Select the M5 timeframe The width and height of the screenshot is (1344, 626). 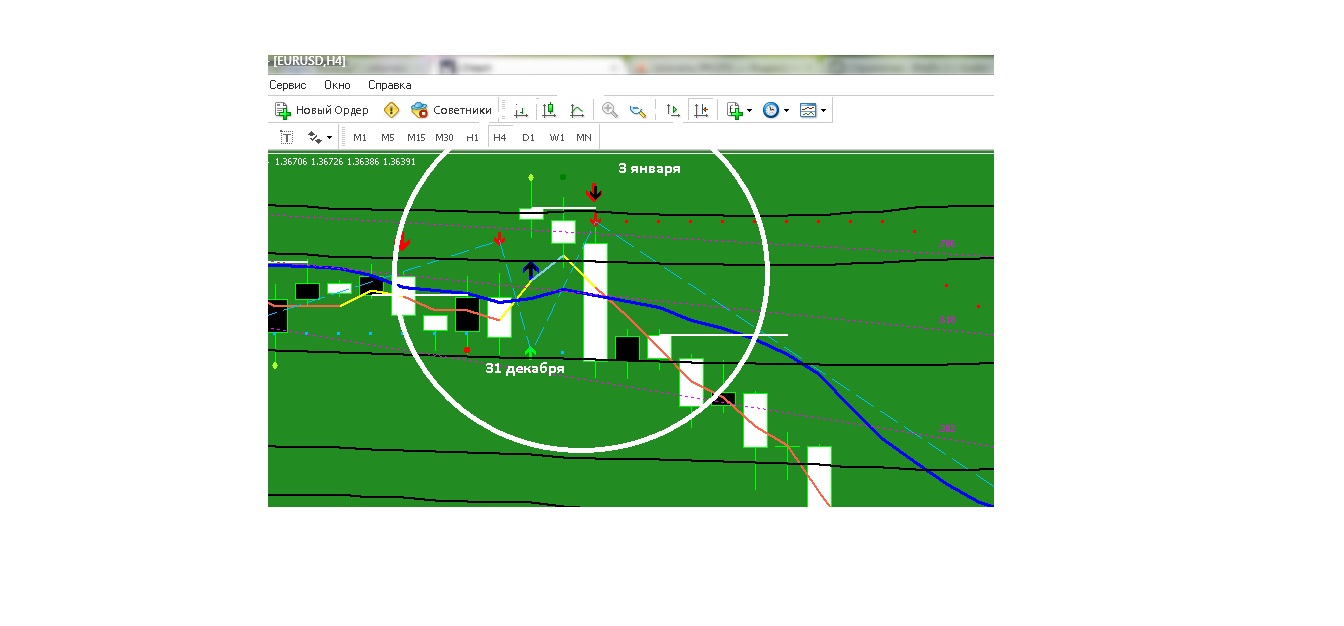click(x=388, y=137)
